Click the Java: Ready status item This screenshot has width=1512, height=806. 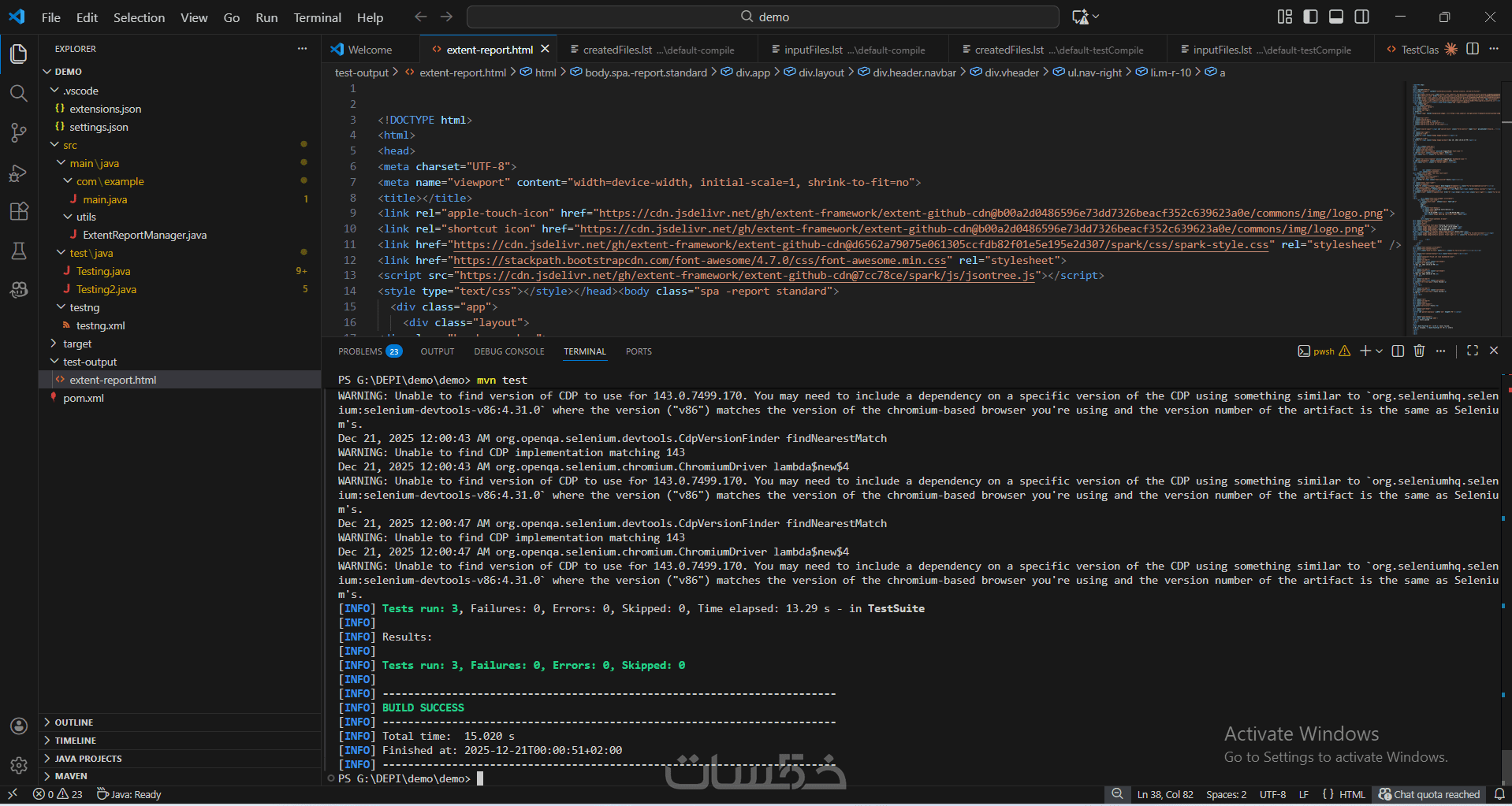click(128, 794)
